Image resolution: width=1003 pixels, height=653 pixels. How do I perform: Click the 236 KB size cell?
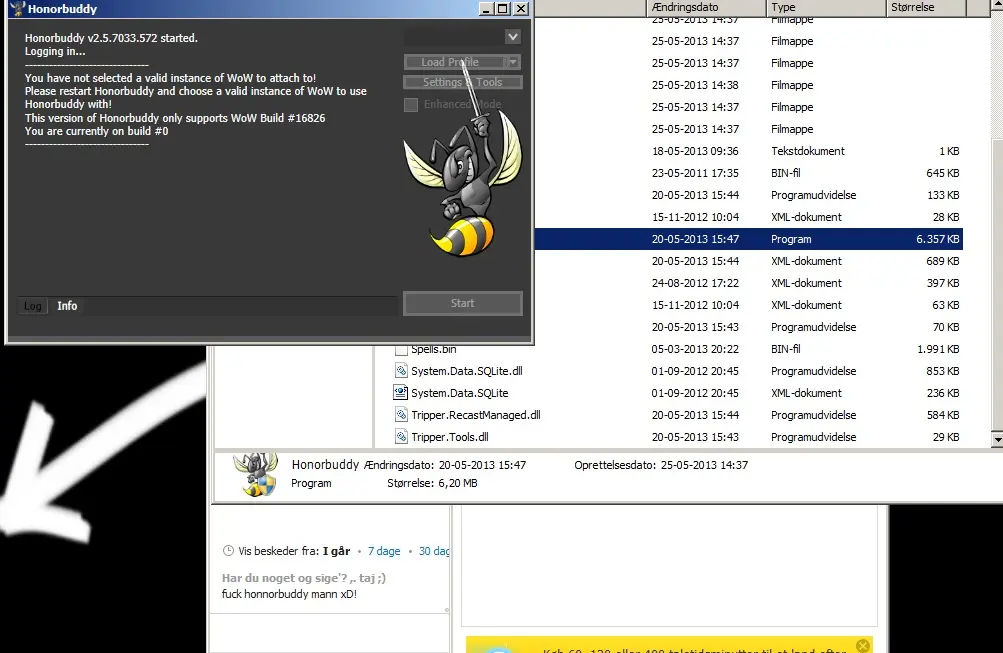pos(943,393)
